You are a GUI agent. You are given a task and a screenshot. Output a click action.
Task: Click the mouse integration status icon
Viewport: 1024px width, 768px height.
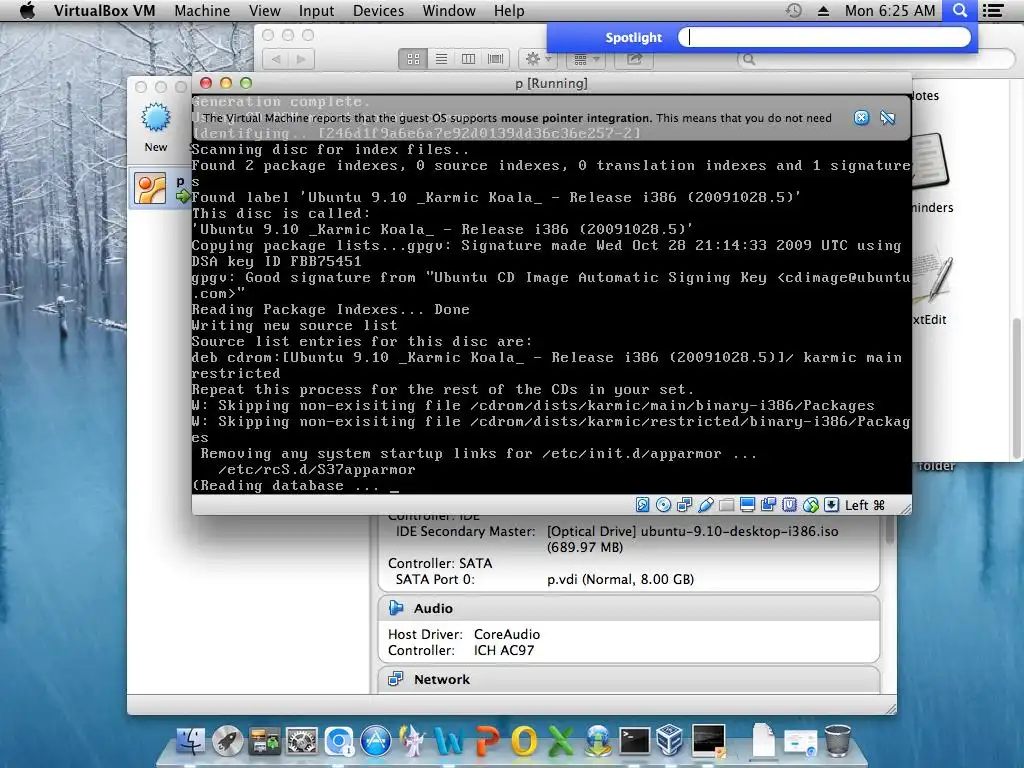point(810,505)
